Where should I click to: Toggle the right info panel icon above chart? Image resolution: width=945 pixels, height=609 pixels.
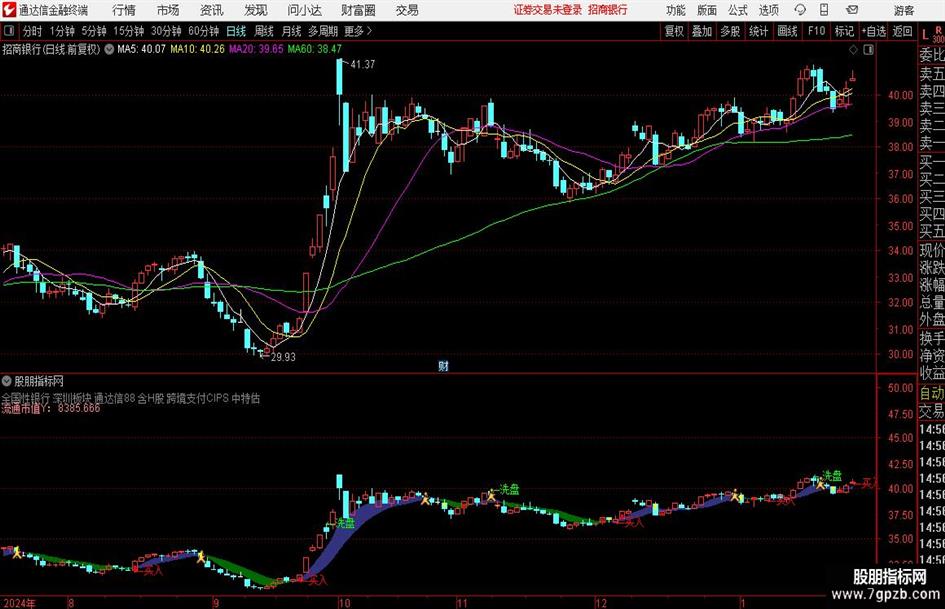868,50
